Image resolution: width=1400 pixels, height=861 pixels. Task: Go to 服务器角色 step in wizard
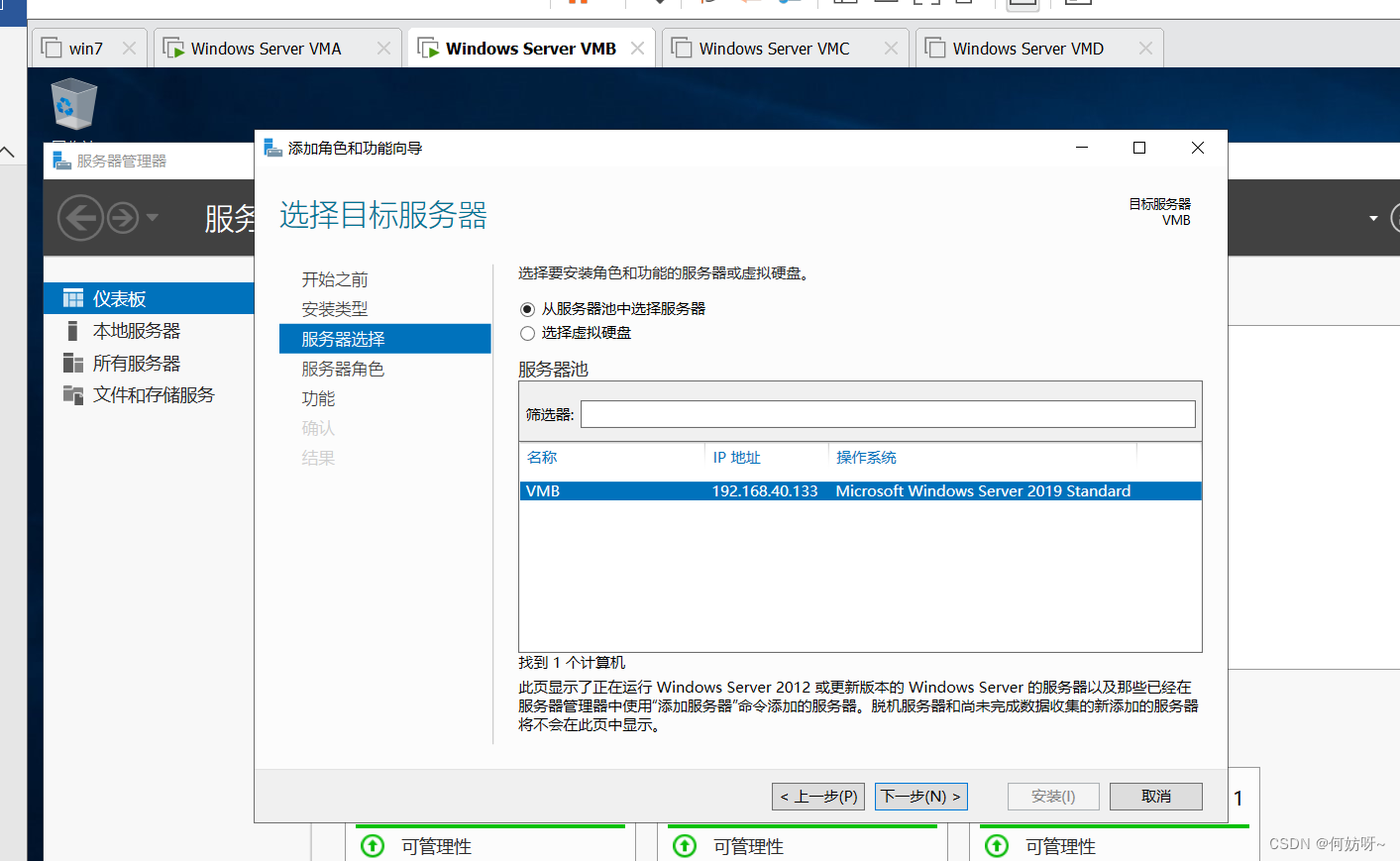click(343, 369)
